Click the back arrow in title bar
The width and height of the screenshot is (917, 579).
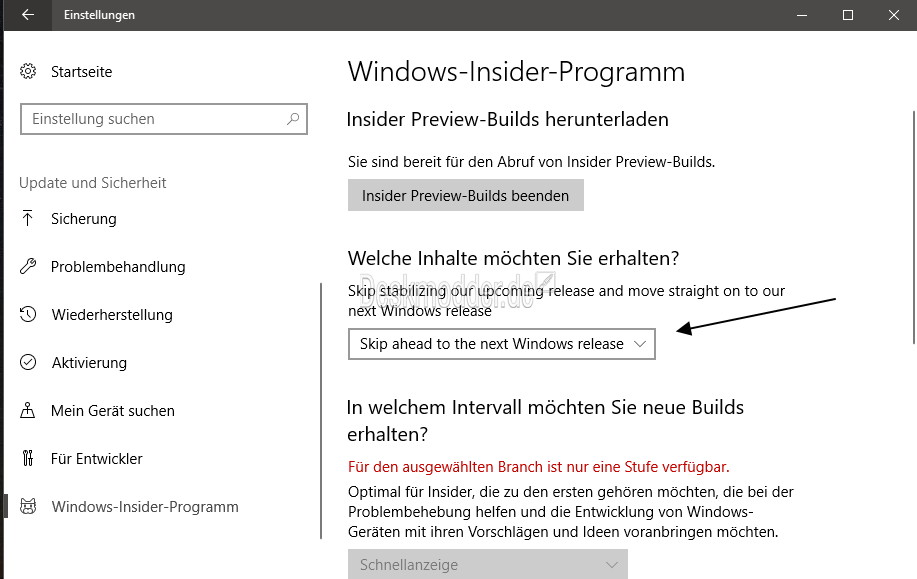[27, 15]
